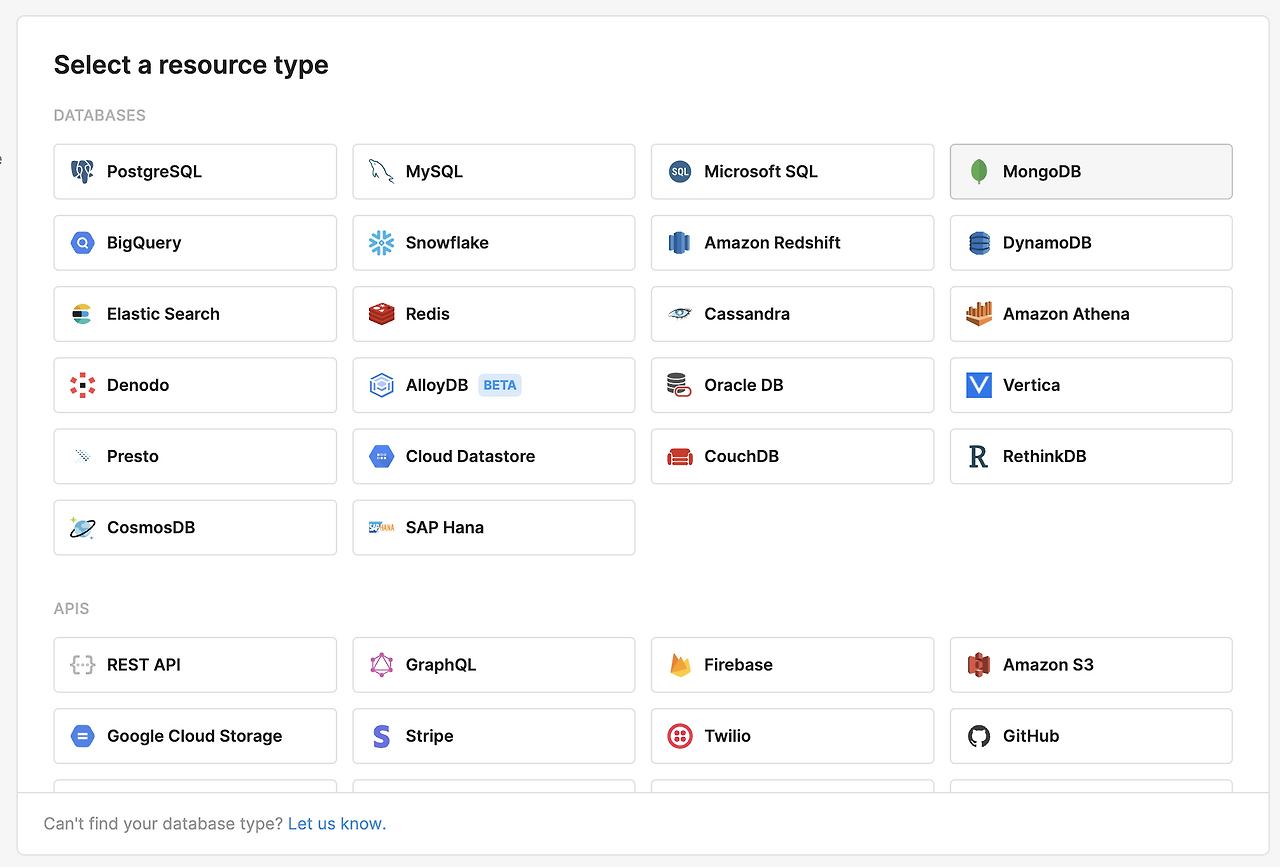The height and width of the screenshot is (867, 1280).
Task: Click the GitHub octocat icon
Action: point(979,736)
